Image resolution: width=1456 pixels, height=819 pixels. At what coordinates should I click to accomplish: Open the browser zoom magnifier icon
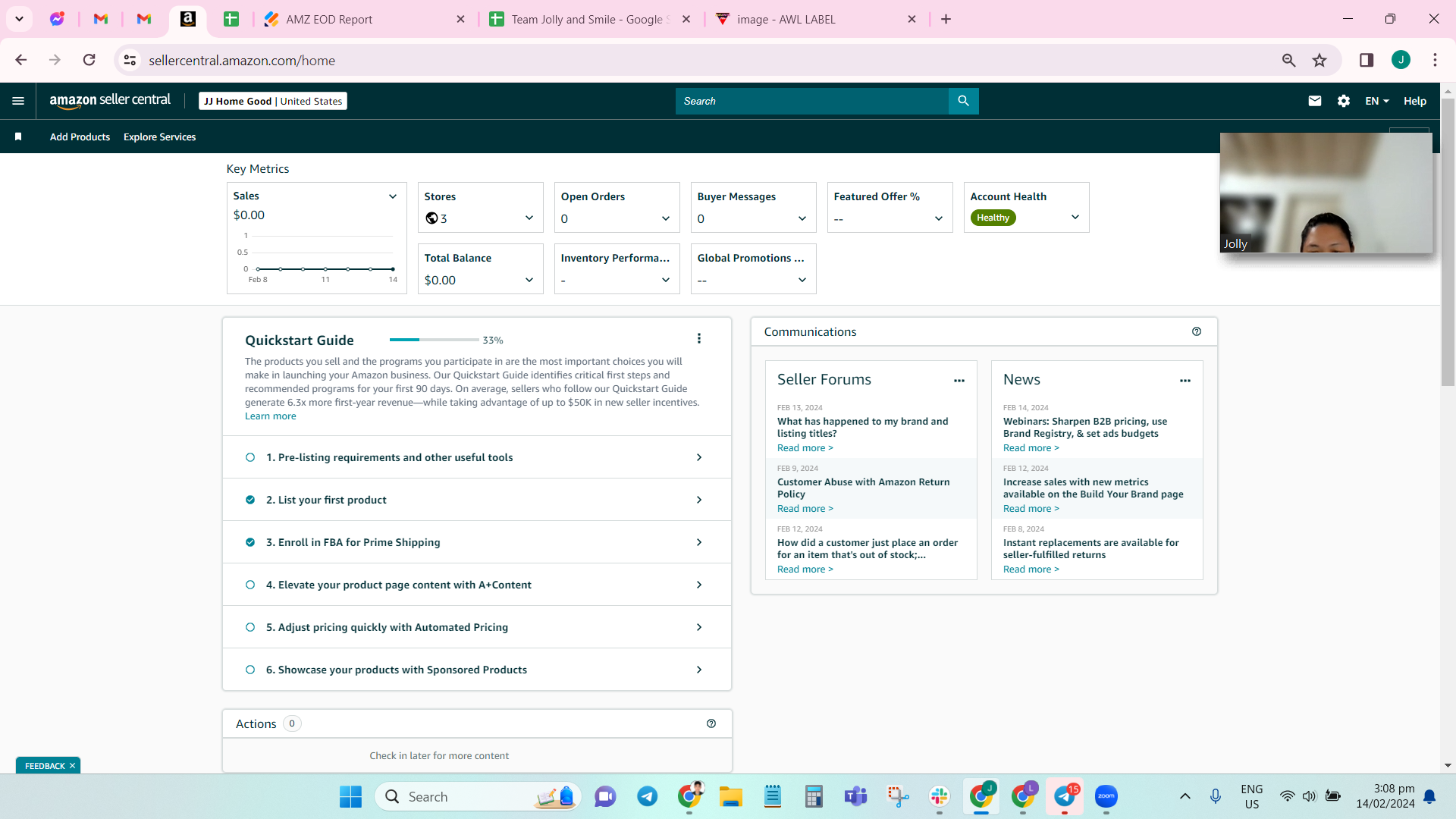pos(1288,60)
